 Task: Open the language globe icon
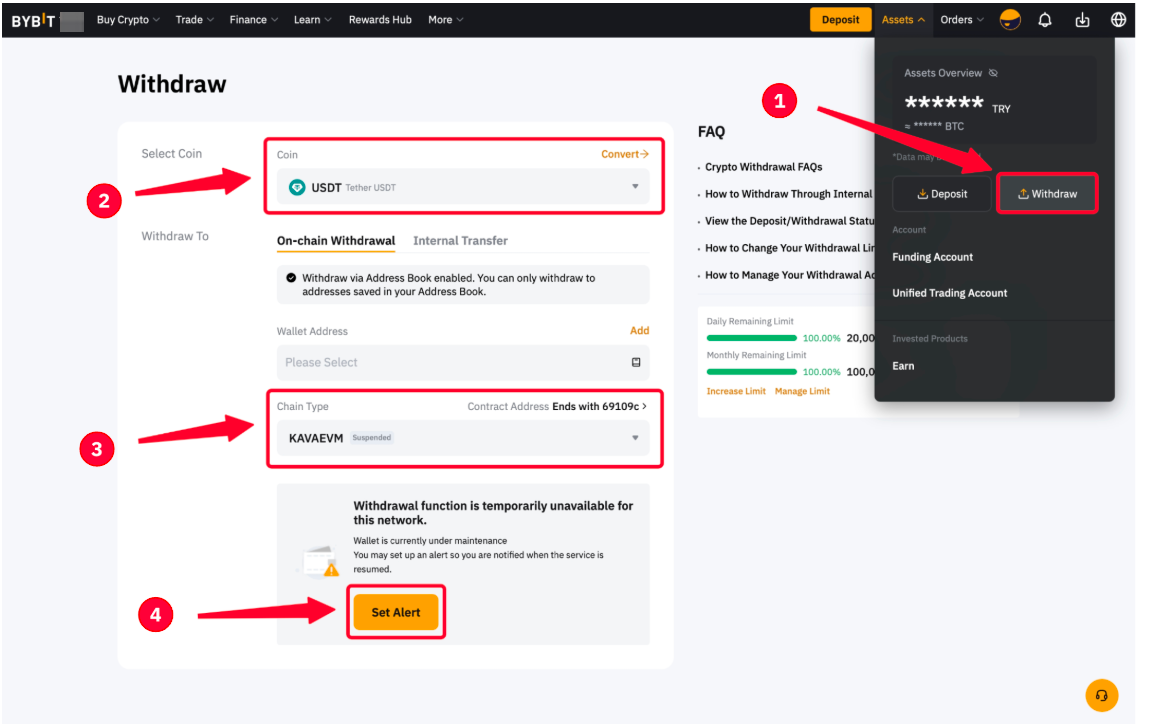[x=1118, y=20]
